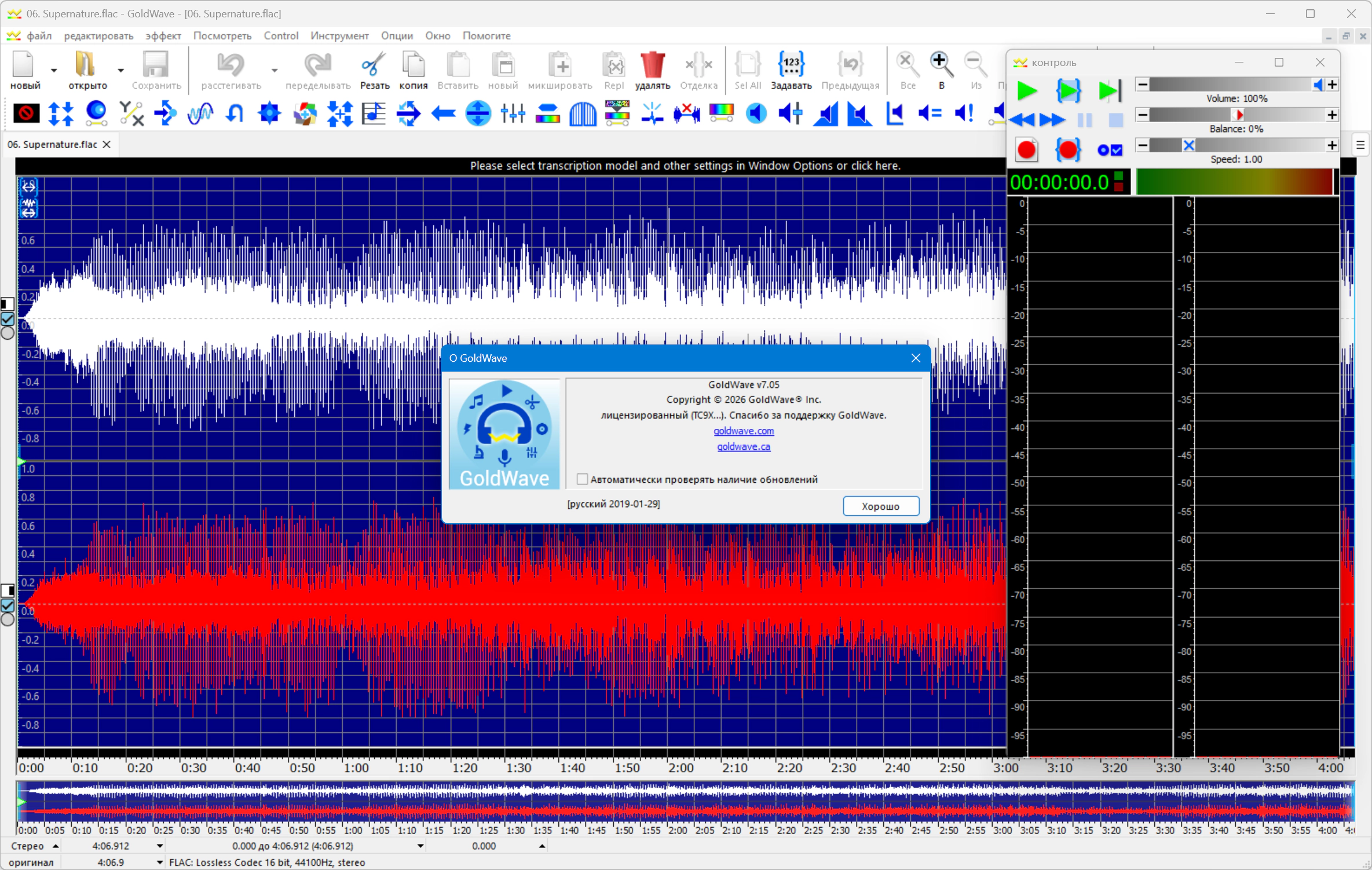Click the green Play button in control window
1372x870 pixels.
click(x=1027, y=91)
